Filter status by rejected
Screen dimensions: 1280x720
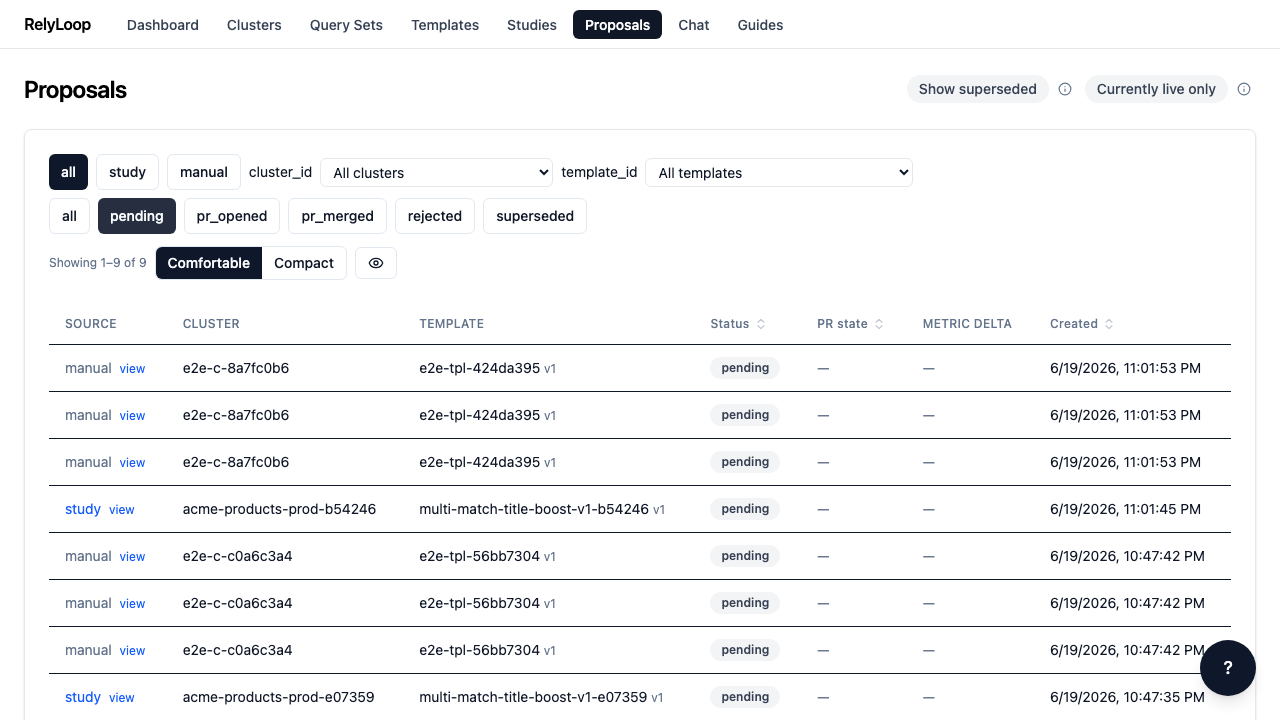435,216
